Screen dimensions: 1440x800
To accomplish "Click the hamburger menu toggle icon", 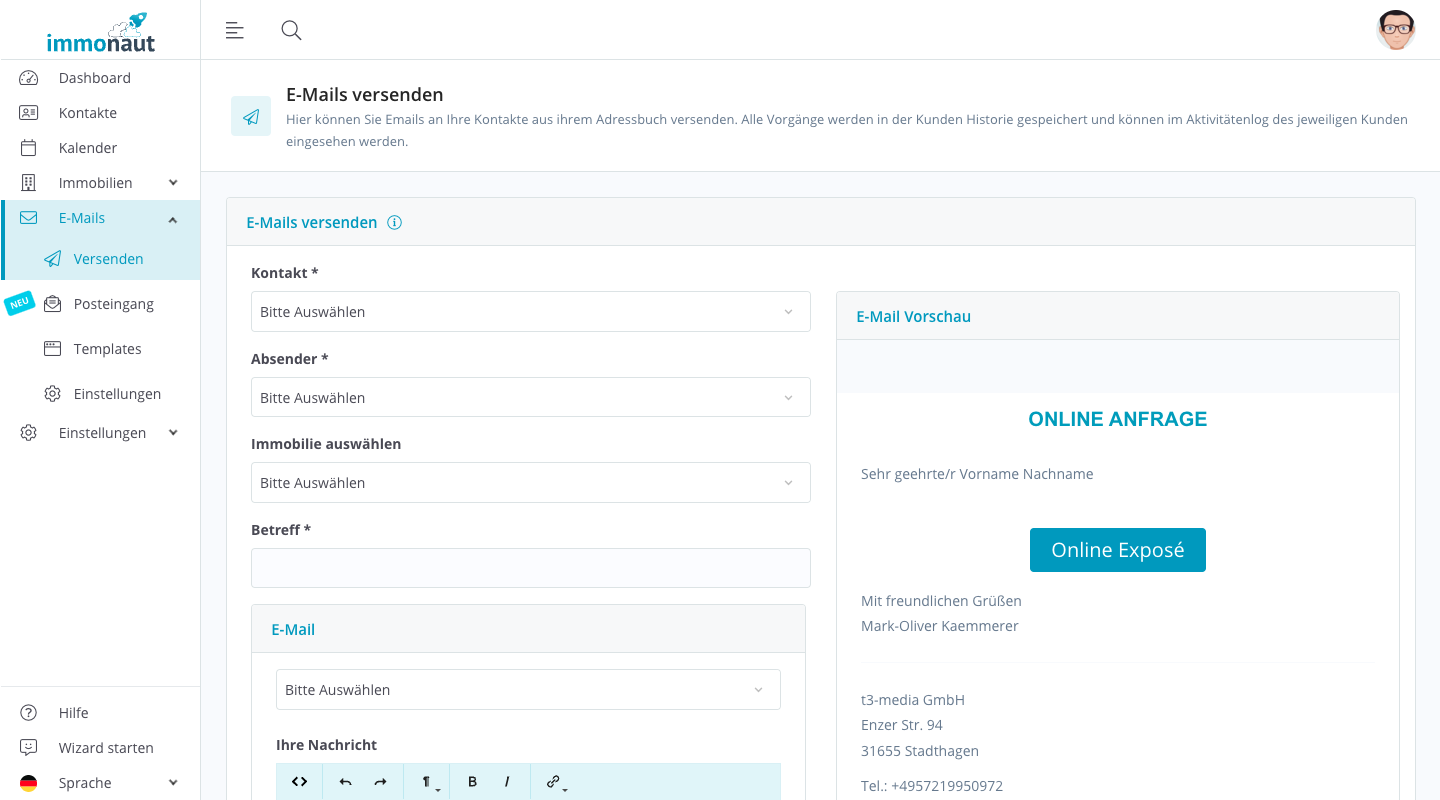I will [235, 30].
